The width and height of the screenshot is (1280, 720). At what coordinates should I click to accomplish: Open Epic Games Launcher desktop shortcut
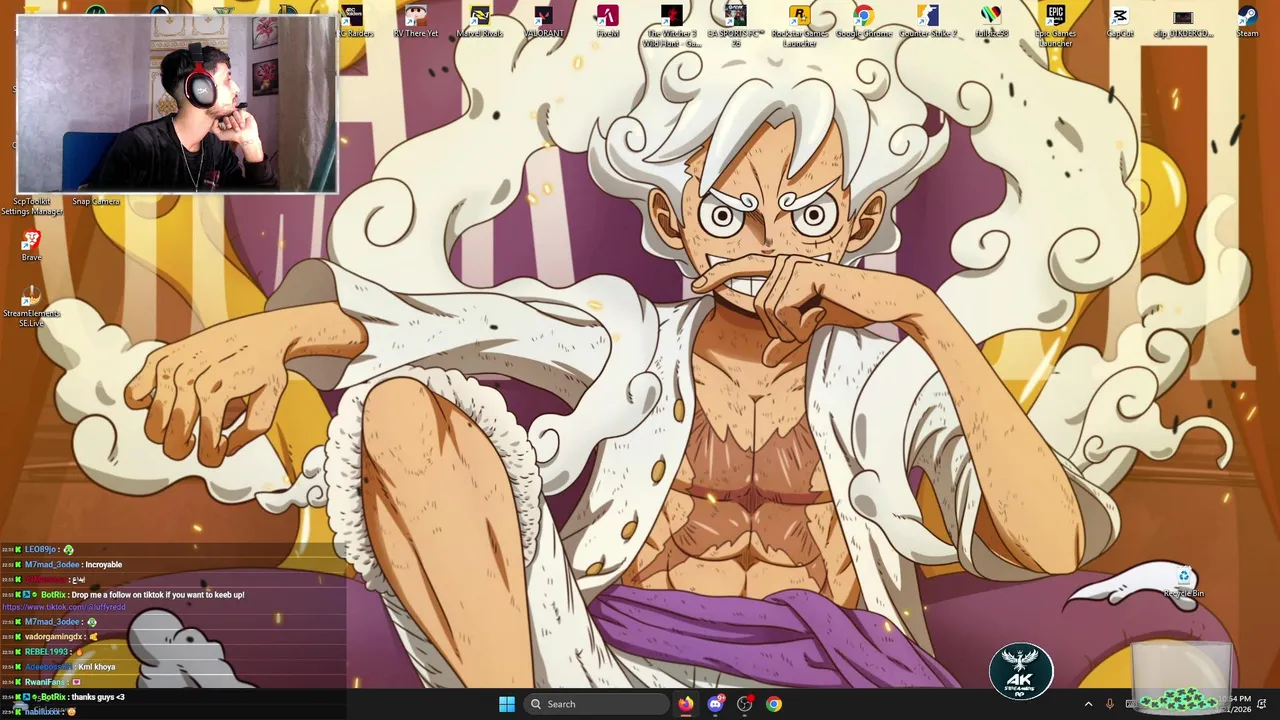[x=1055, y=26]
